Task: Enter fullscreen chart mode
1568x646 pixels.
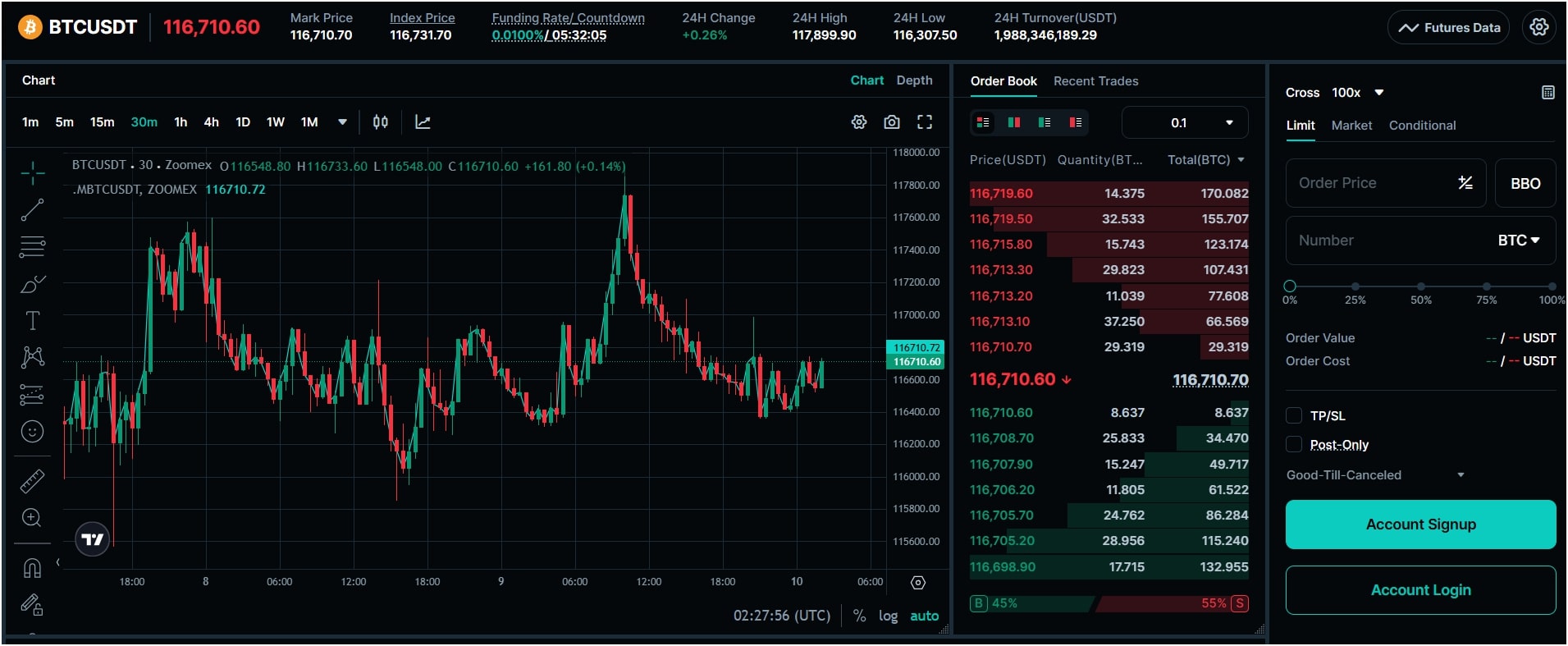Action: click(x=925, y=122)
